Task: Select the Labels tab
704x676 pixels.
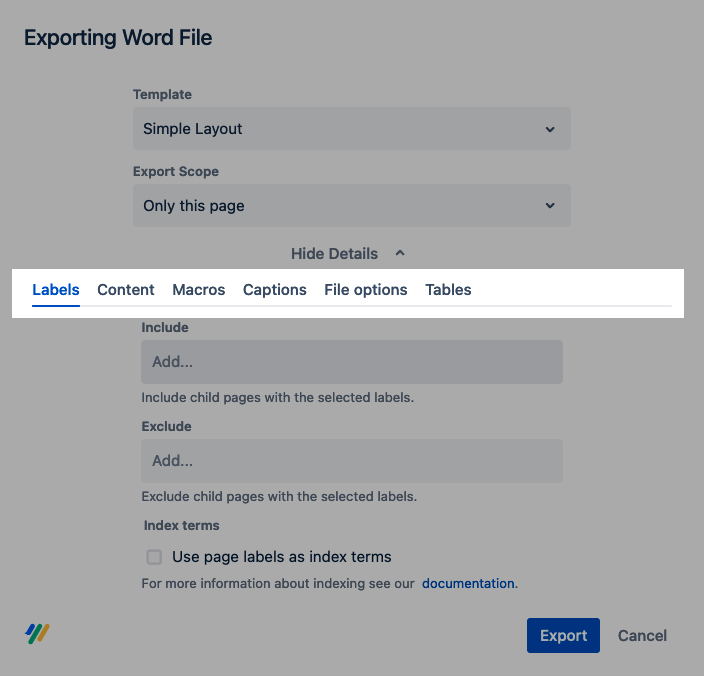Action: click(56, 290)
